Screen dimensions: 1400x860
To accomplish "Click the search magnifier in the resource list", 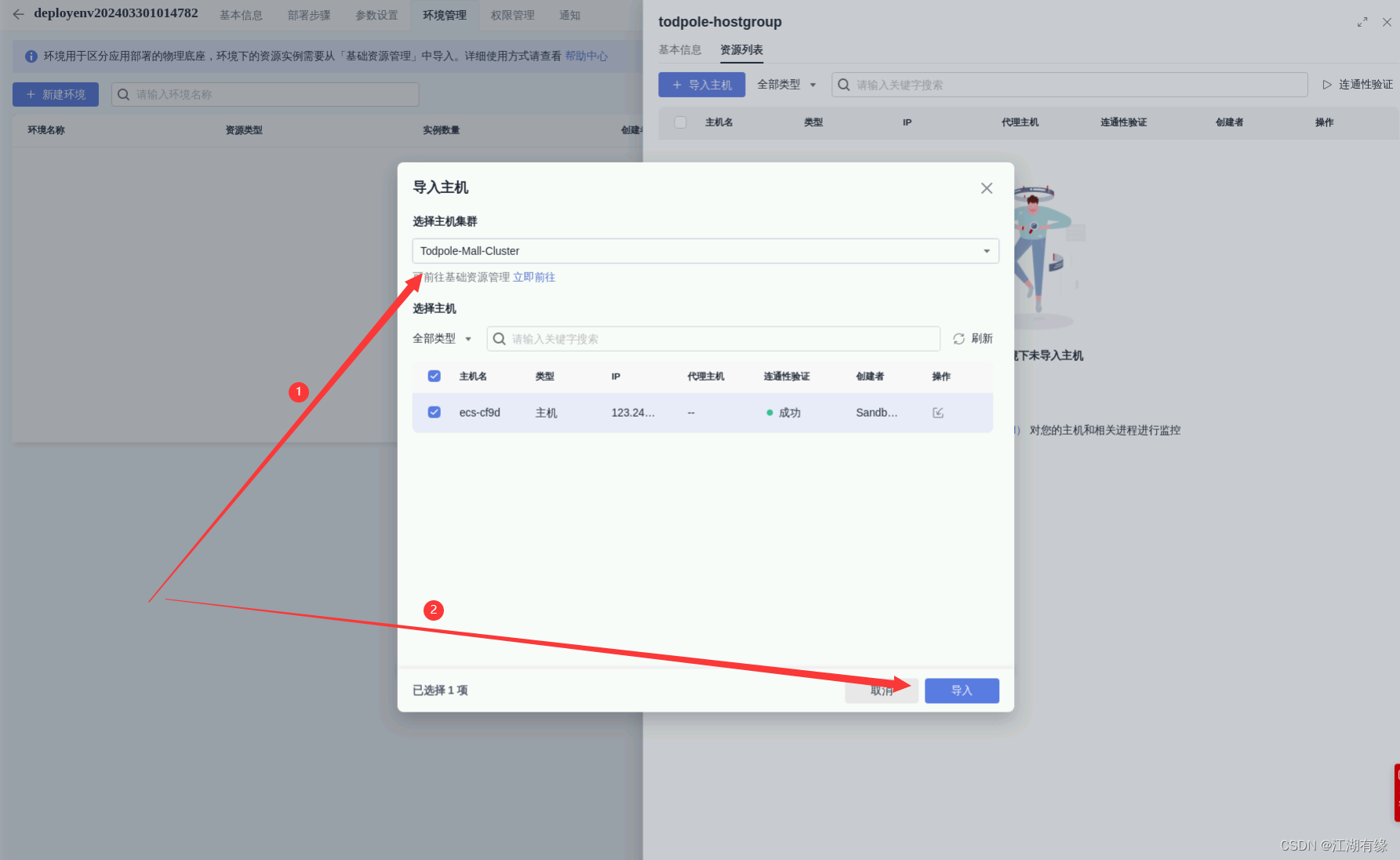I will point(843,84).
